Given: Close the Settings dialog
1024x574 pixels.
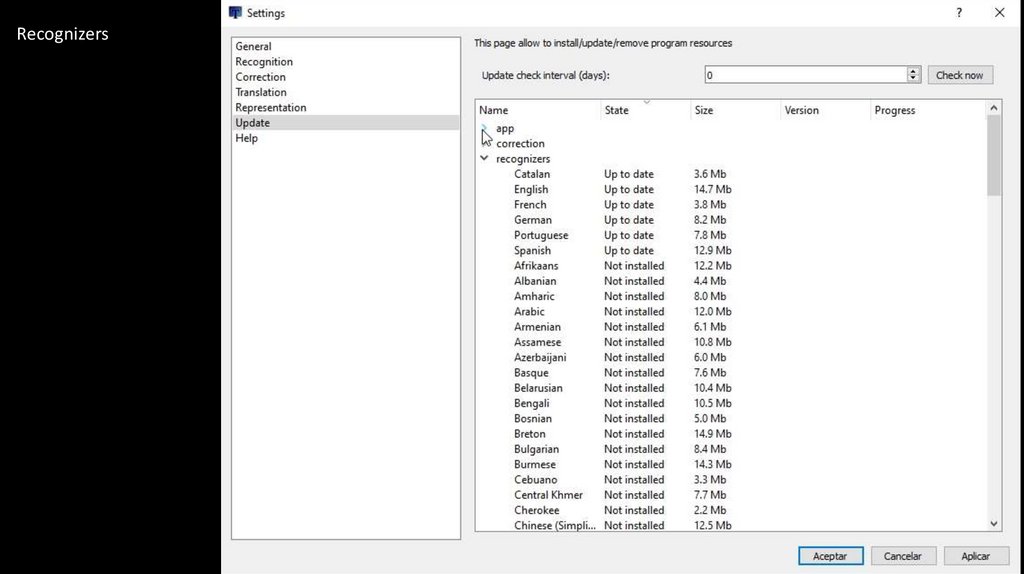Looking at the screenshot, I should tap(999, 13).
